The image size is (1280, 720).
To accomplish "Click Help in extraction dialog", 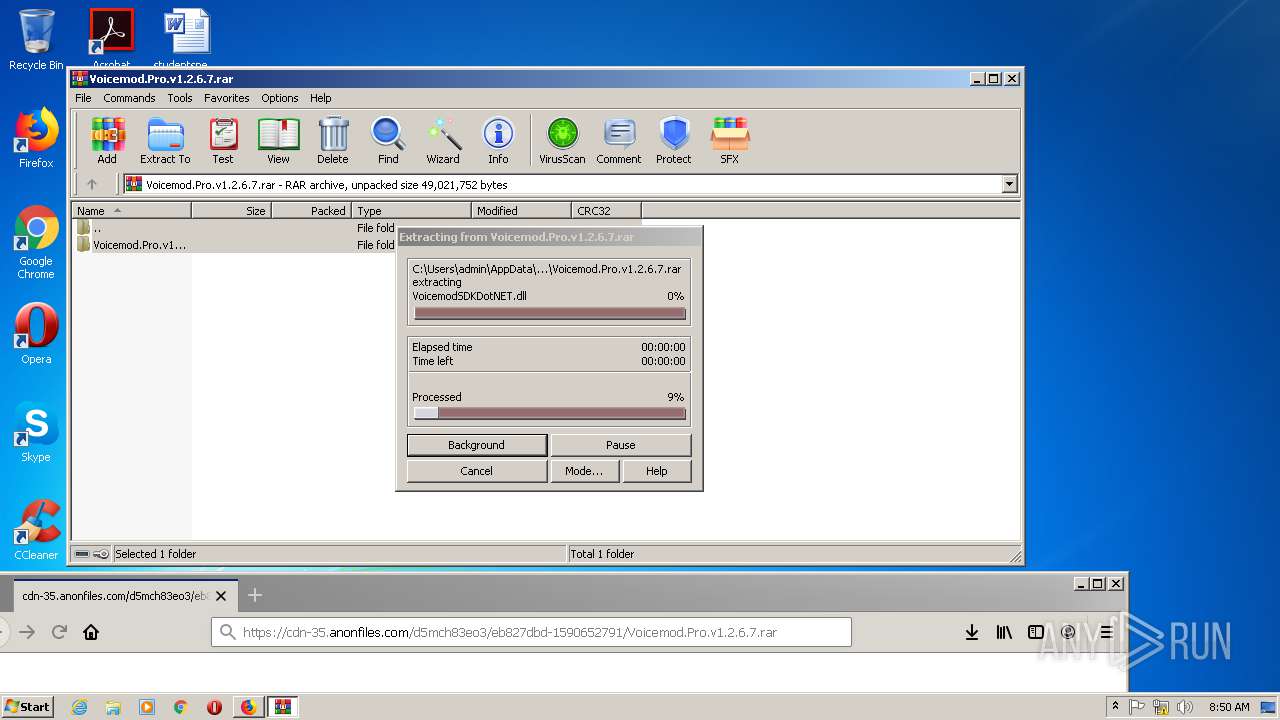I will tap(656, 471).
